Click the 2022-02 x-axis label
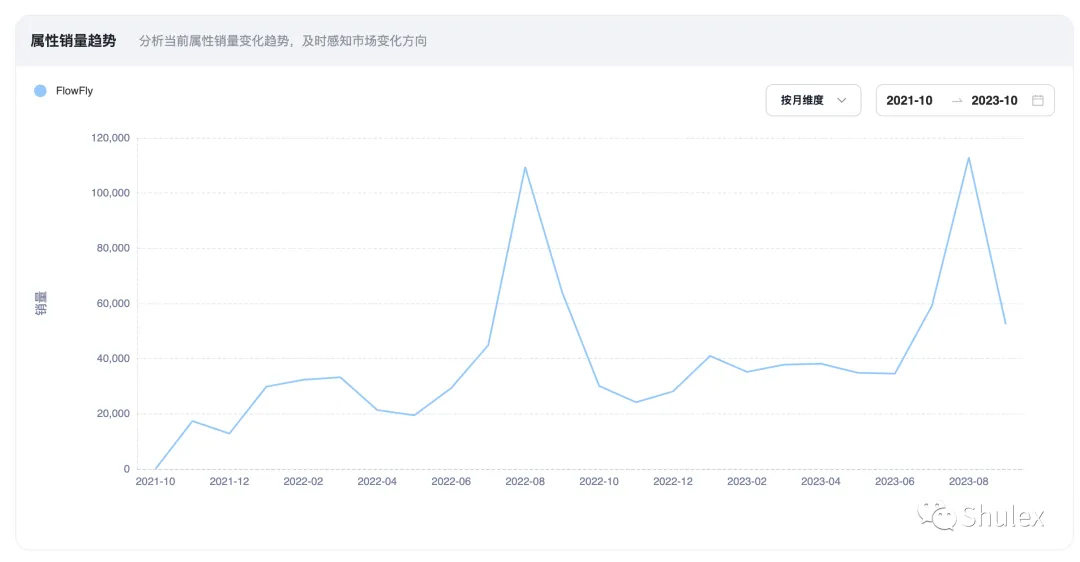 point(303,481)
